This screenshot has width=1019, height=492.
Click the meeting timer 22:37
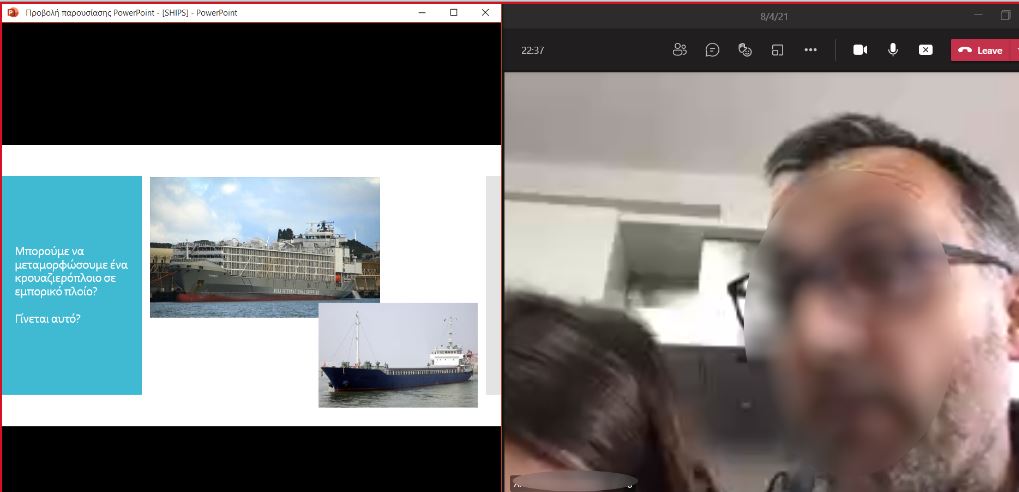532,50
